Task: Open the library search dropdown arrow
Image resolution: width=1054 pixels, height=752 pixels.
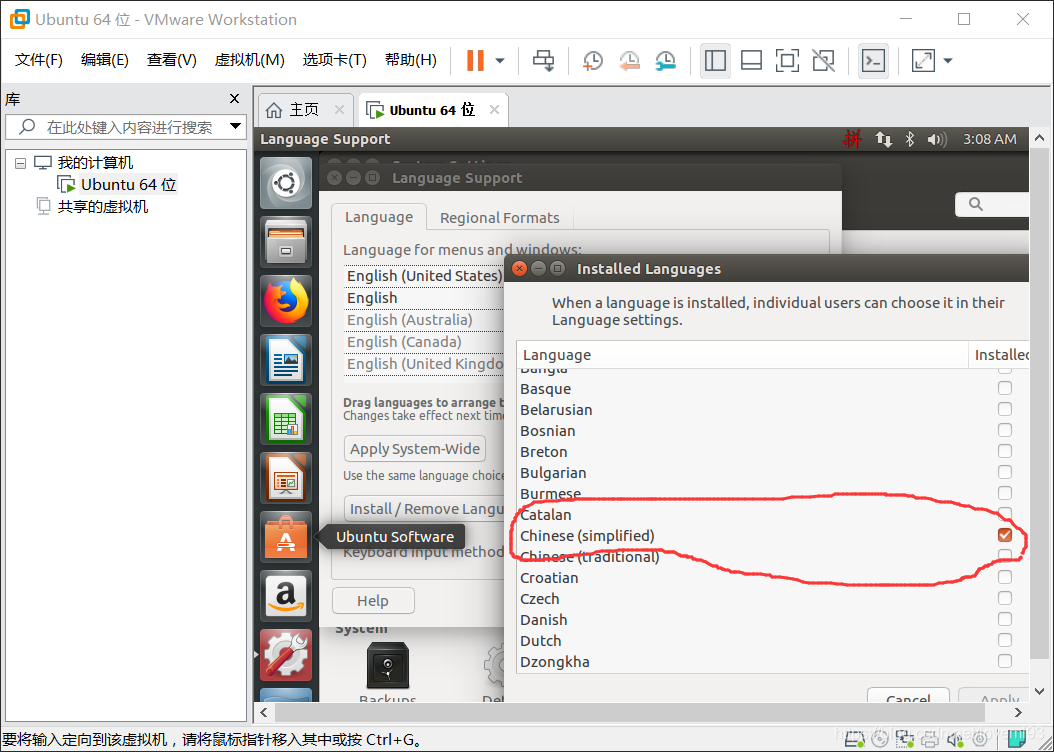Action: pos(236,126)
